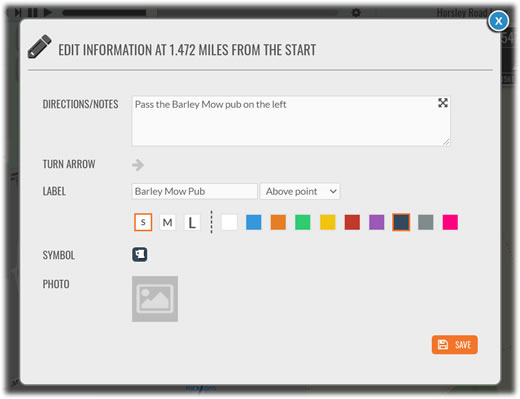520x399 pixels.
Task: Choose the yellow color swatch
Action: click(327, 222)
